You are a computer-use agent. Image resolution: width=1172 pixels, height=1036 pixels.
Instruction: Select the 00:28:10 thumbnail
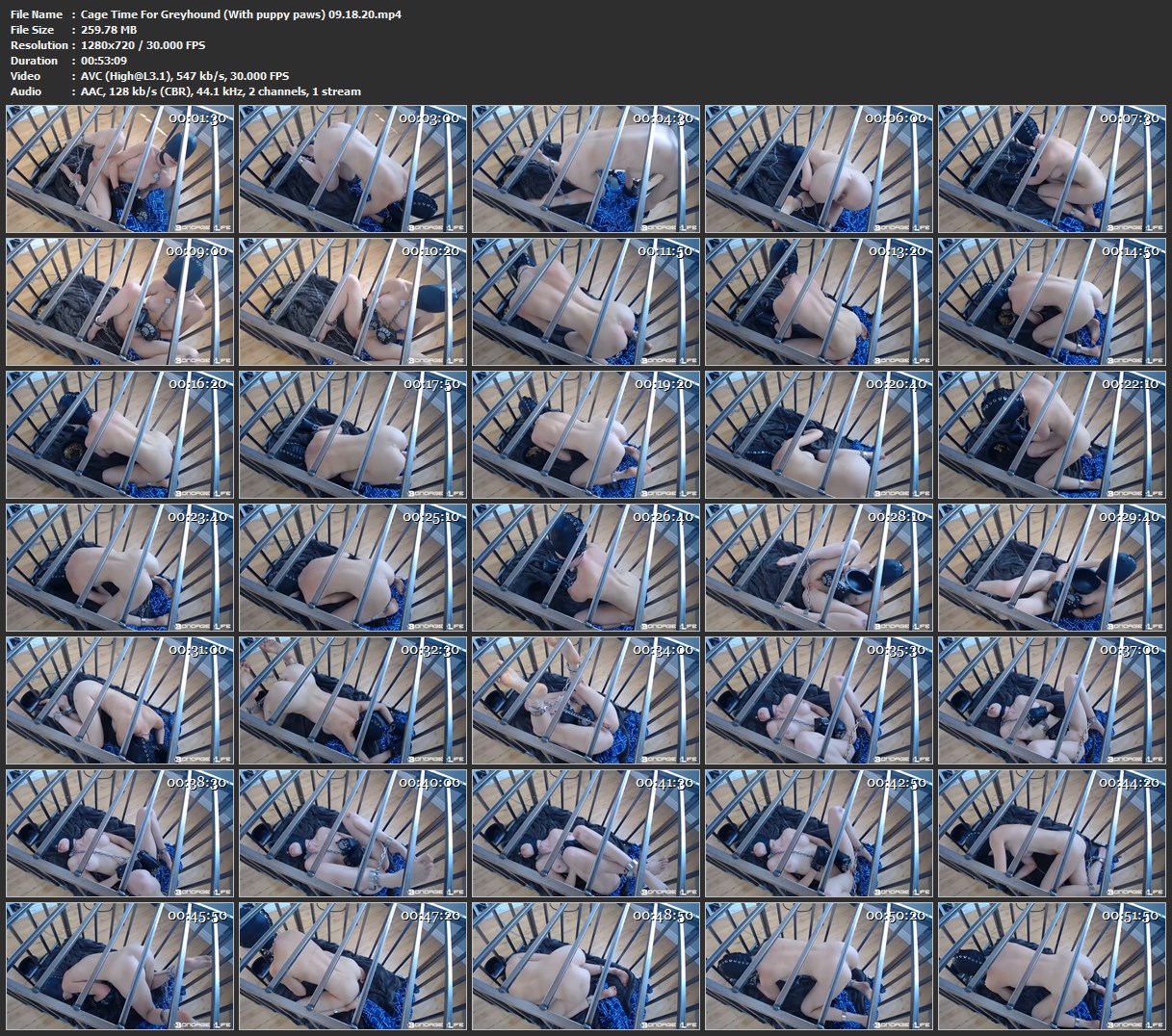819,567
